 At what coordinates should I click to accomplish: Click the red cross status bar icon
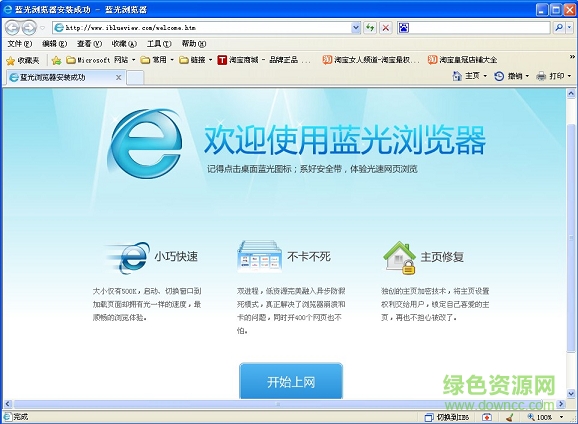[x=487, y=417]
